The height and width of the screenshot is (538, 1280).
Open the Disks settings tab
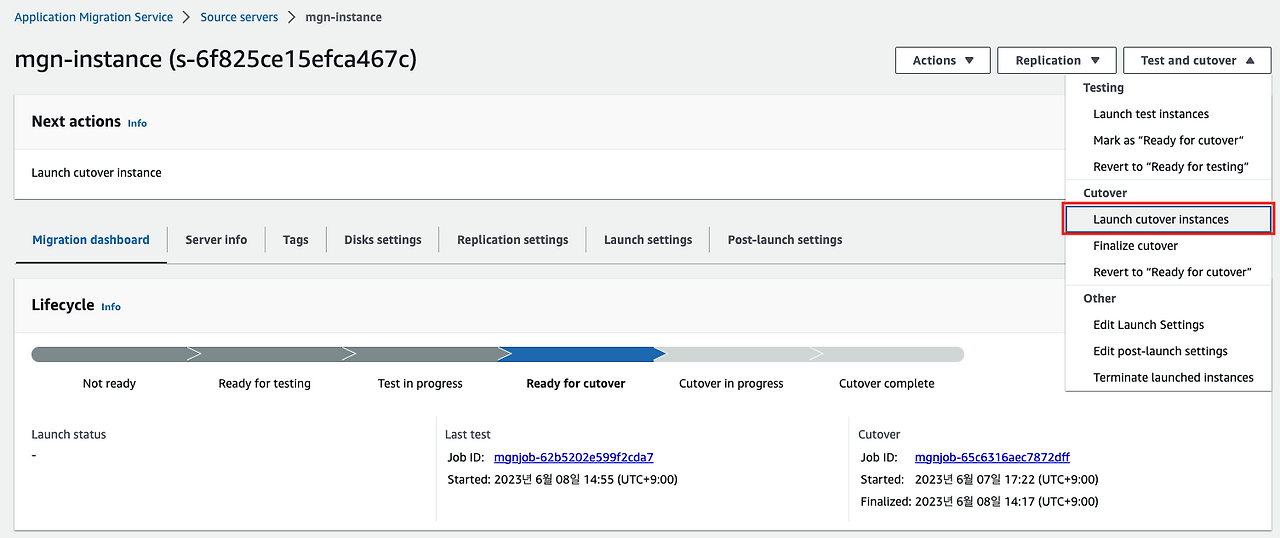383,240
